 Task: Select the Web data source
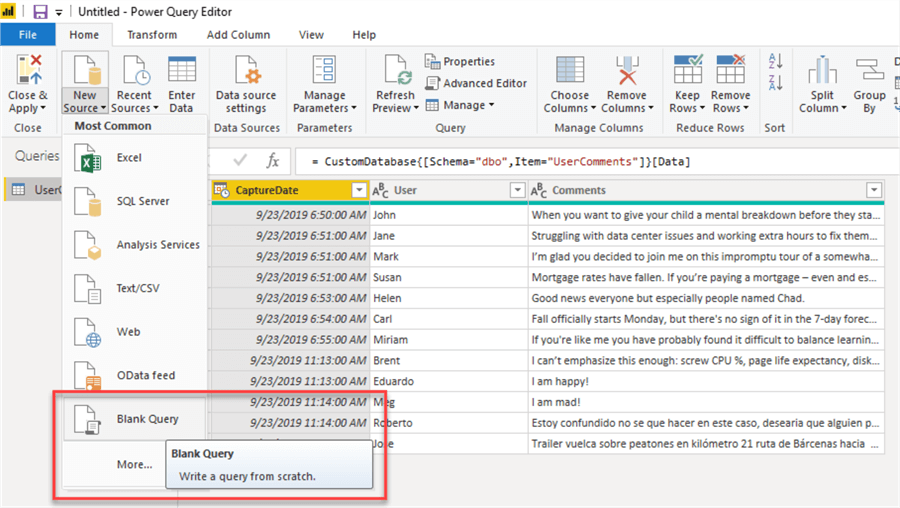[134, 332]
